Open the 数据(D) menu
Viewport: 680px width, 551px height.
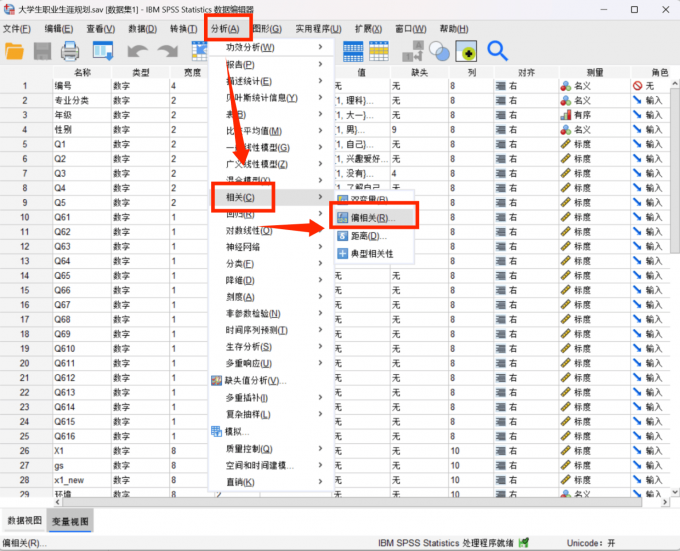point(143,29)
